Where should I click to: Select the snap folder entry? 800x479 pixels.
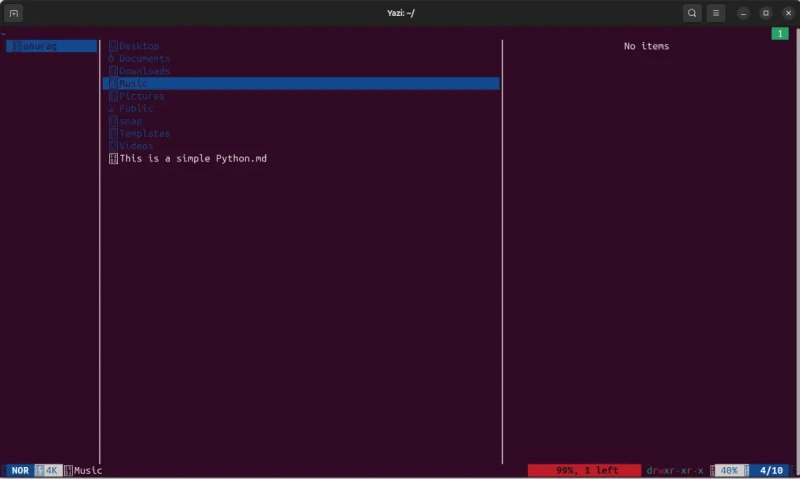pyautogui.click(x=131, y=121)
